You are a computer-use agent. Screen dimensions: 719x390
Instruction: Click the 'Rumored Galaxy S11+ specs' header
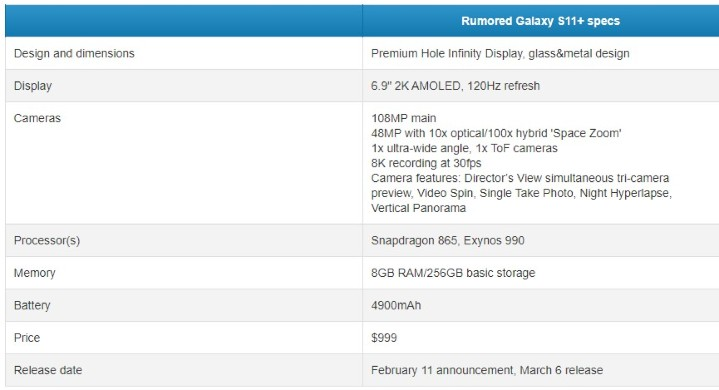coord(540,21)
